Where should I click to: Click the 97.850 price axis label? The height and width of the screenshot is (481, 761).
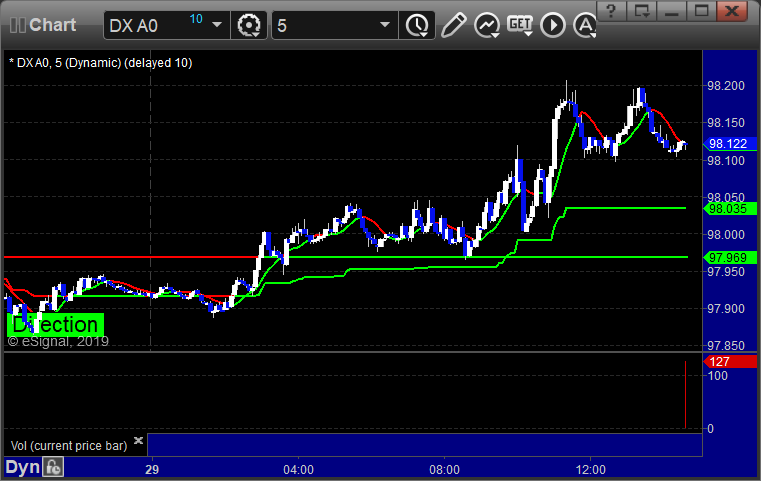(x=726, y=346)
